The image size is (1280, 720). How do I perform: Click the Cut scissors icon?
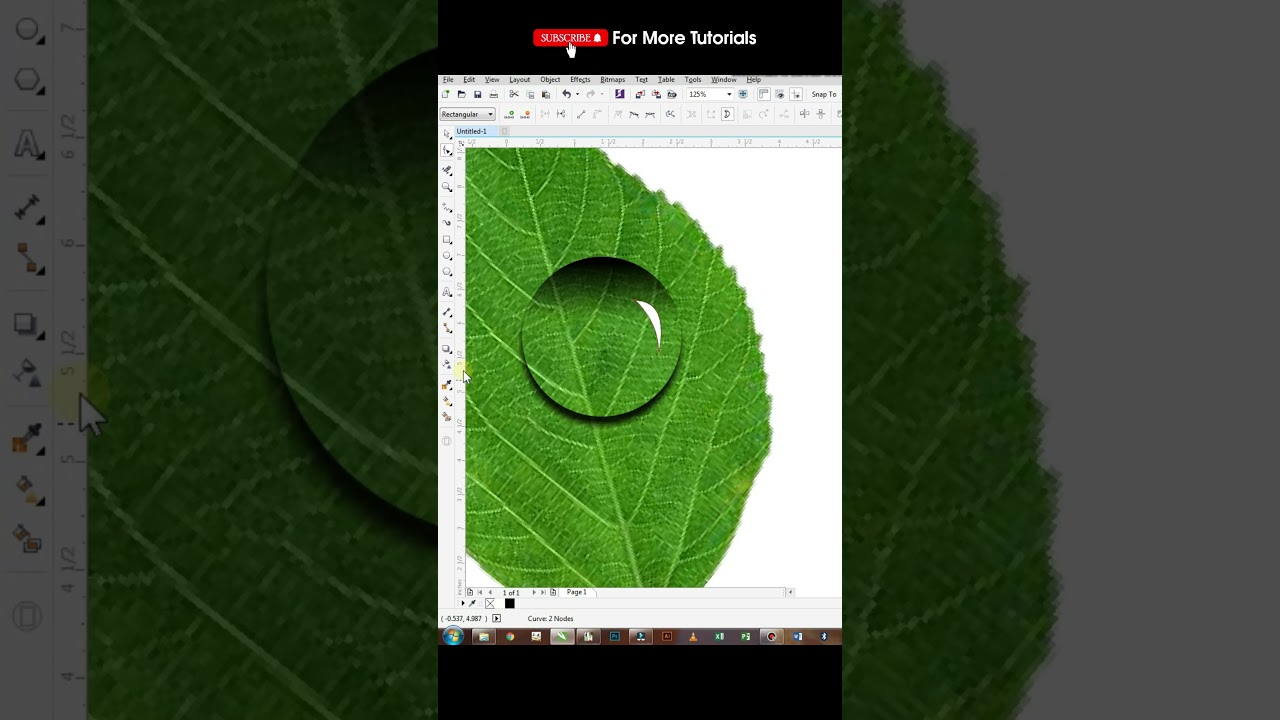point(514,94)
